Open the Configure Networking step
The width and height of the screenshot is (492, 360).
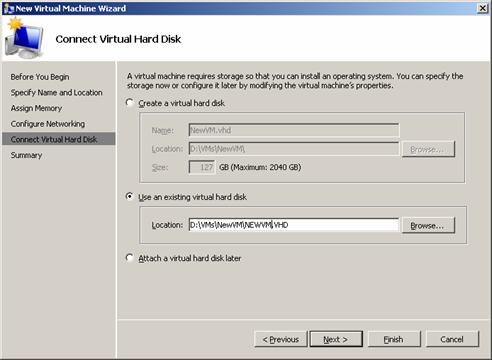tap(48, 124)
